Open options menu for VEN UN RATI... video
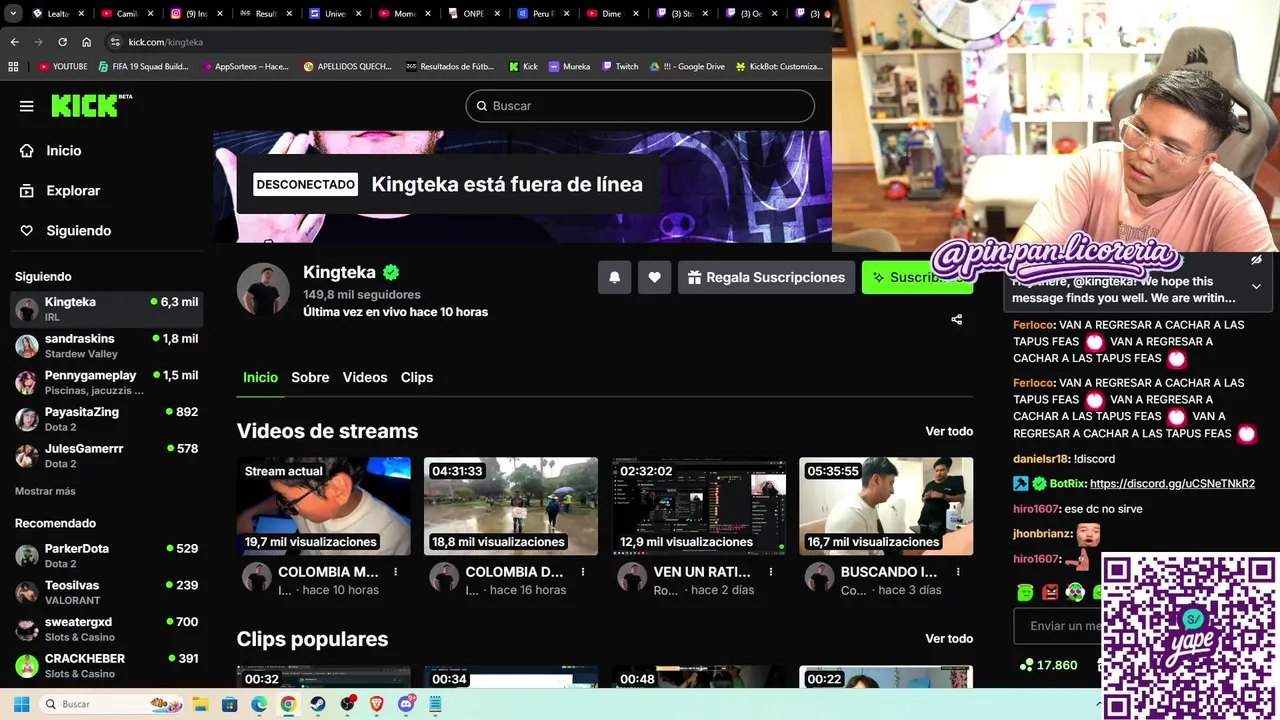The height and width of the screenshot is (720, 1280). click(x=771, y=572)
